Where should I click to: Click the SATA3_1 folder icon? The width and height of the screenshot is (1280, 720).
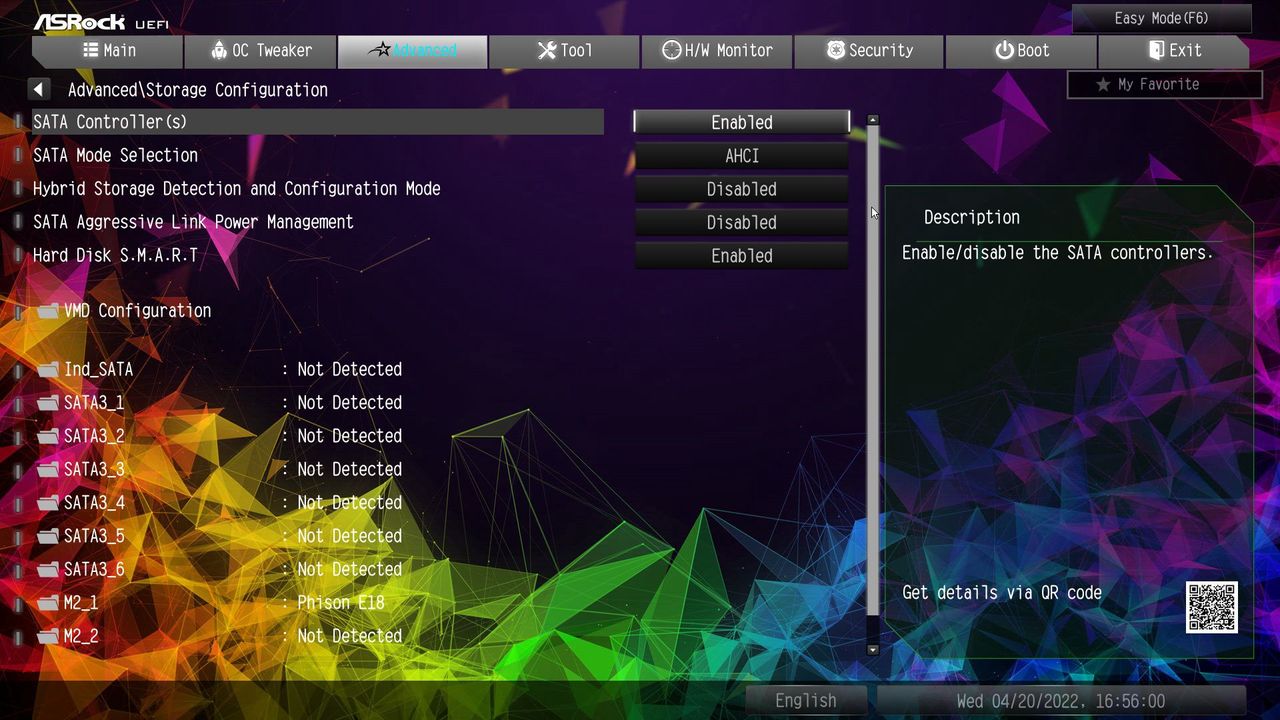click(49, 403)
